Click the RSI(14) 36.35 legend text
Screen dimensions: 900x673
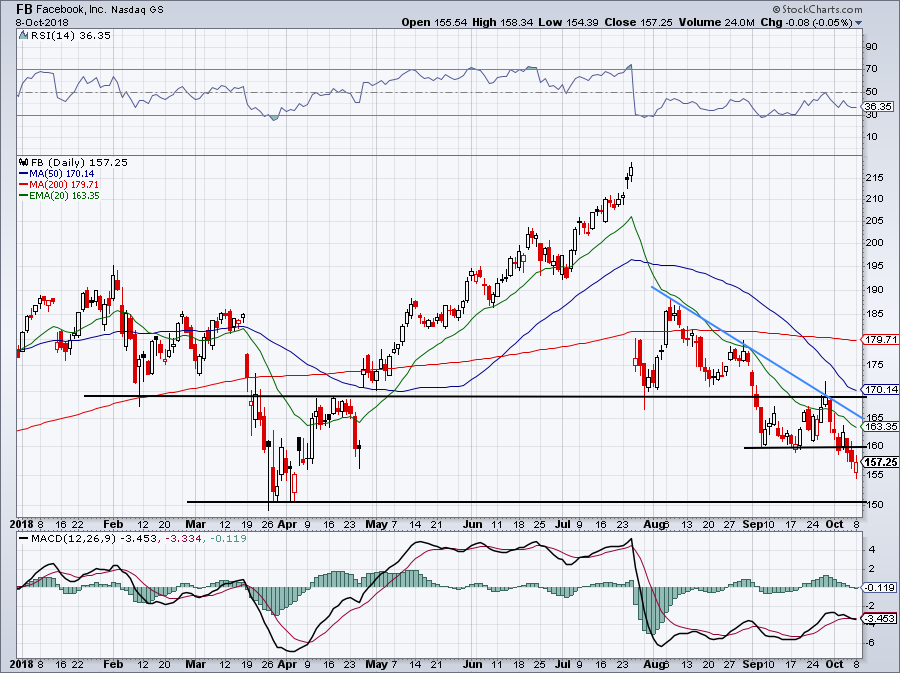(71, 35)
